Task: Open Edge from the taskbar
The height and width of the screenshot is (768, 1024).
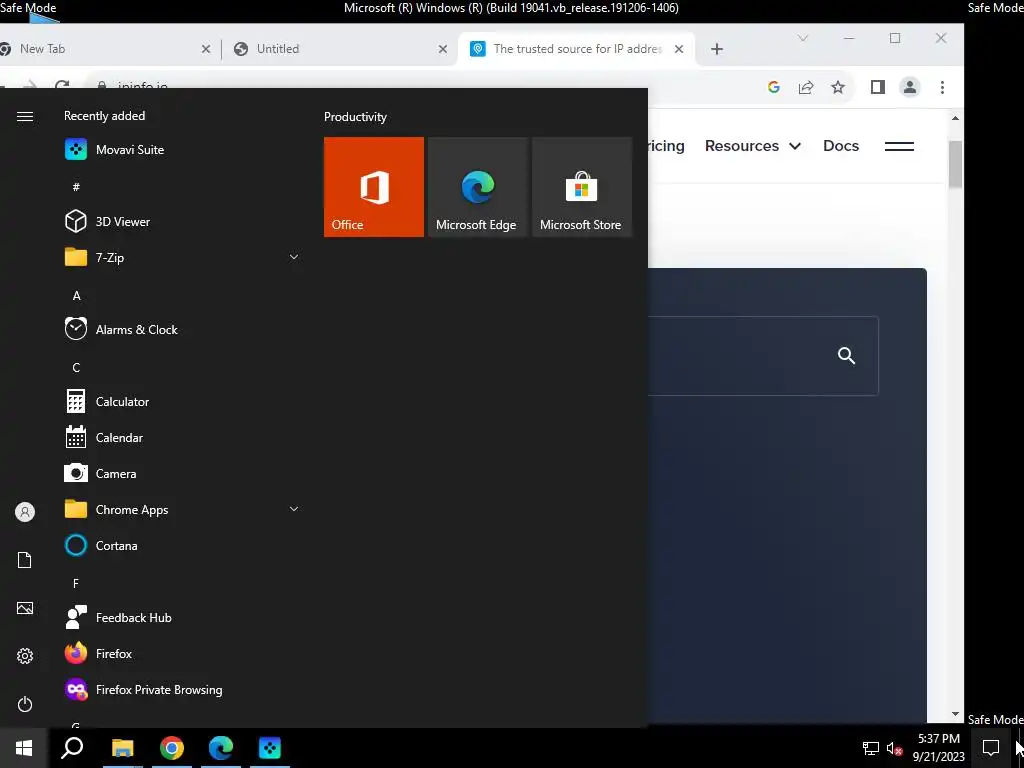Action: click(x=221, y=748)
